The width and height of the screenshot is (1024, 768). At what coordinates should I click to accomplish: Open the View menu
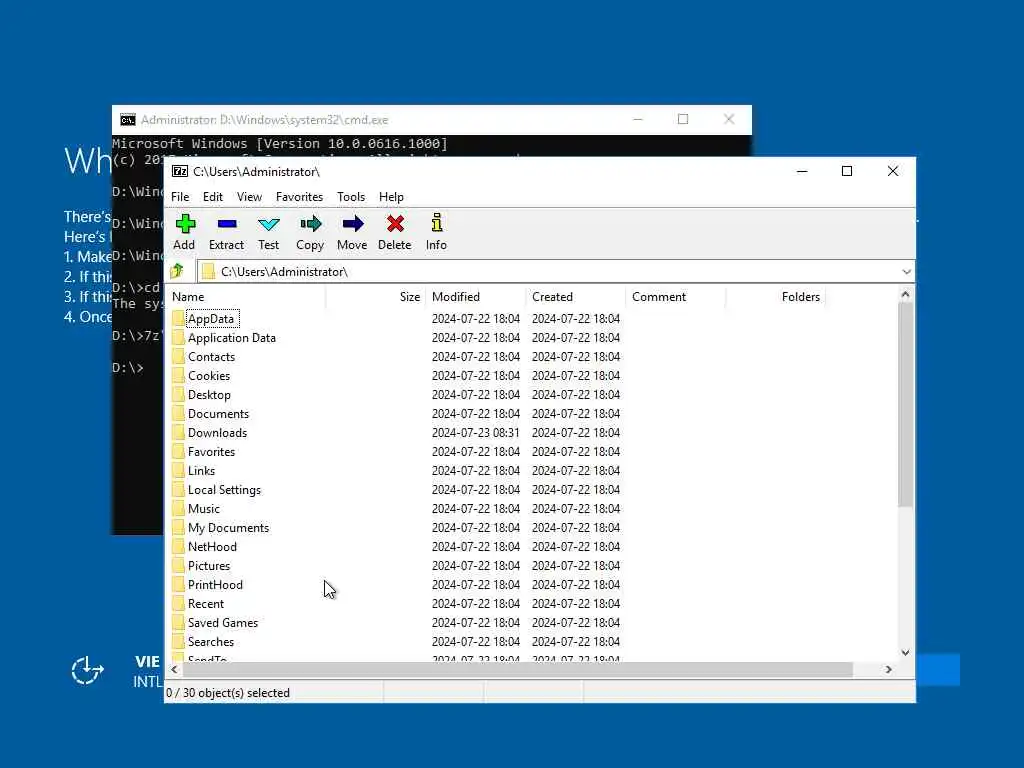tap(249, 197)
